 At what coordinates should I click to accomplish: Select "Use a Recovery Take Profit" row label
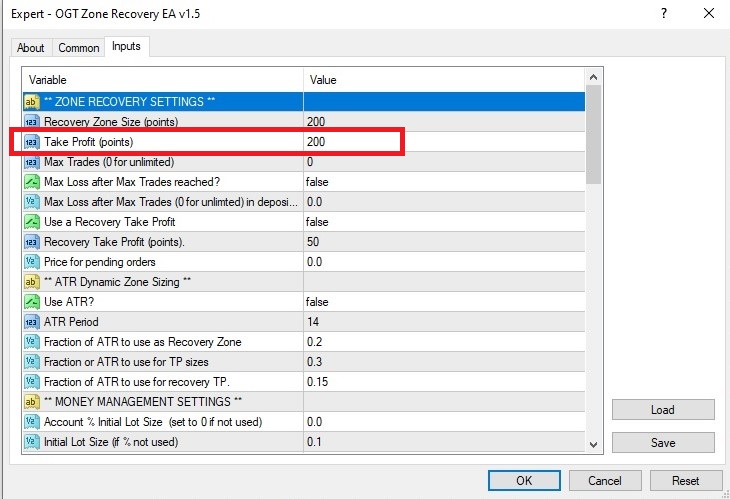click(x=109, y=222)
